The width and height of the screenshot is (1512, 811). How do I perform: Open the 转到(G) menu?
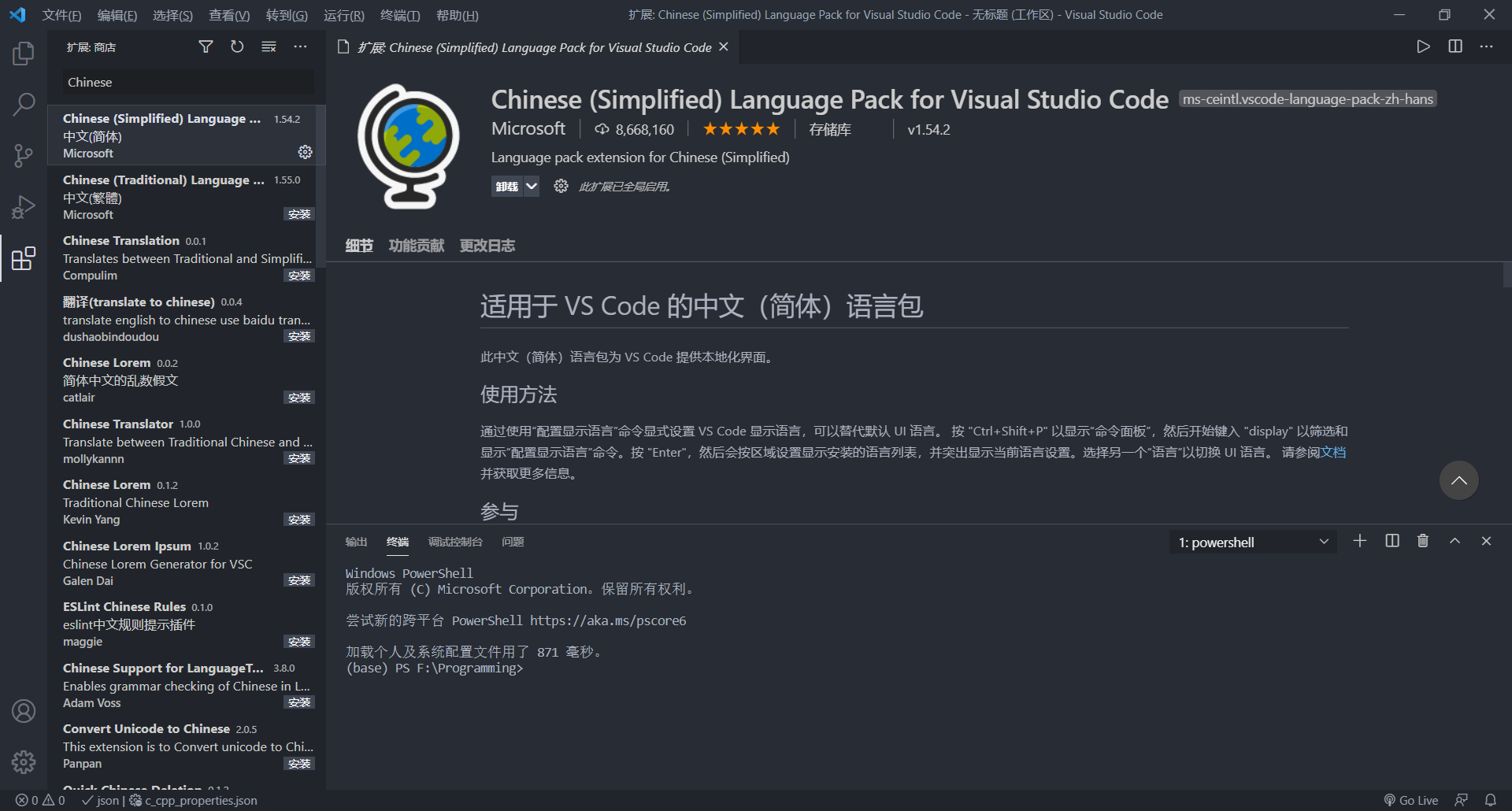[287, 15]
